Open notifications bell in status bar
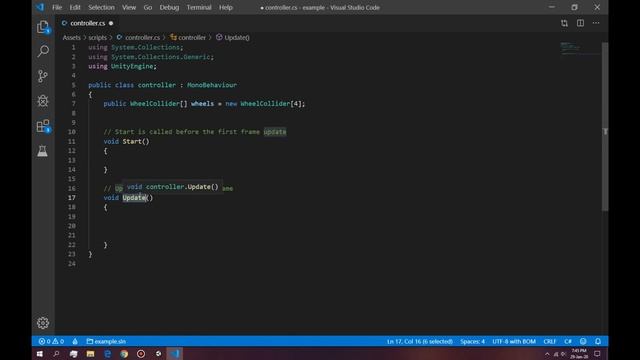 598,341
